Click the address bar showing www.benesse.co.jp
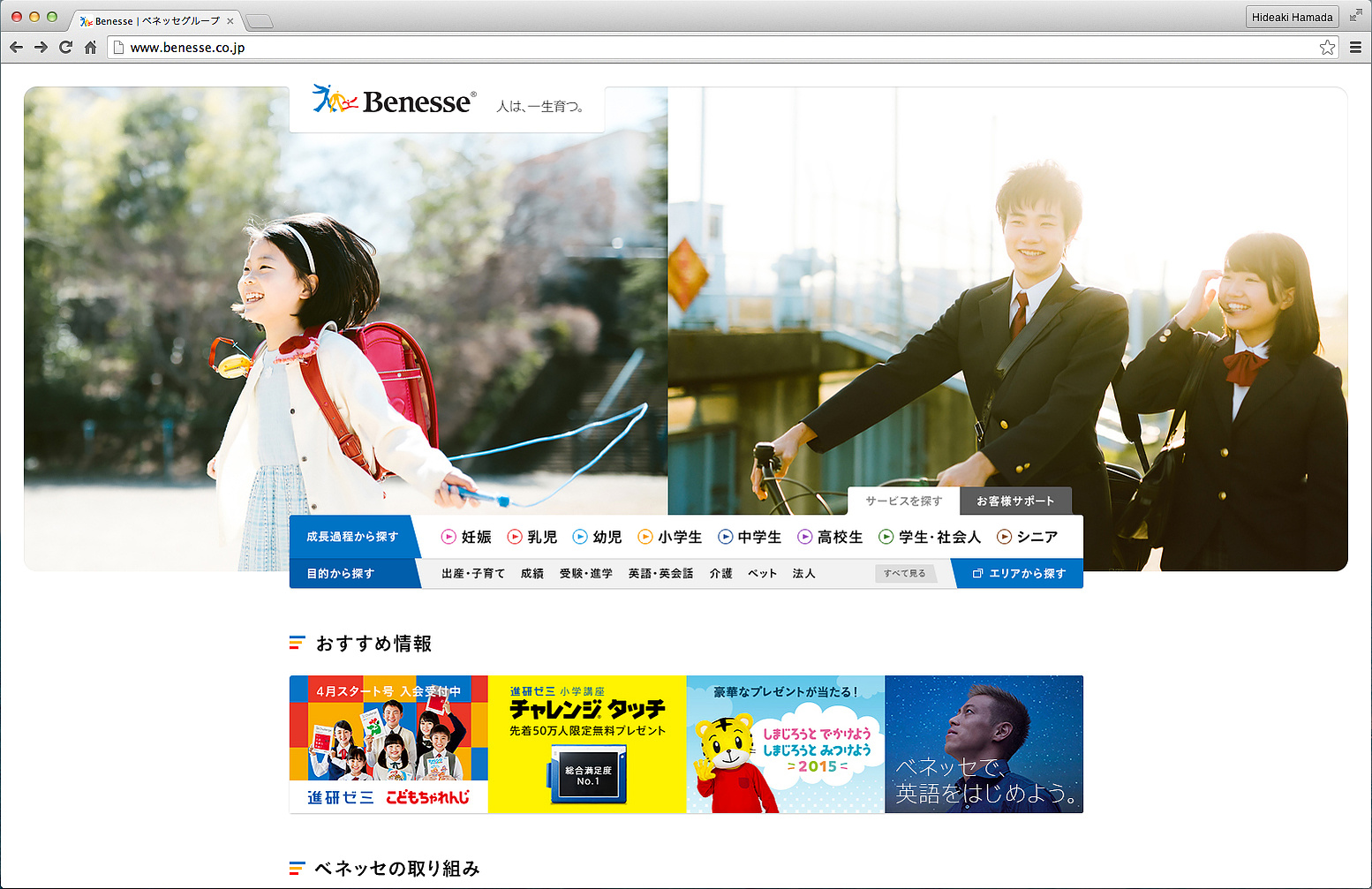 coord(722,48)
